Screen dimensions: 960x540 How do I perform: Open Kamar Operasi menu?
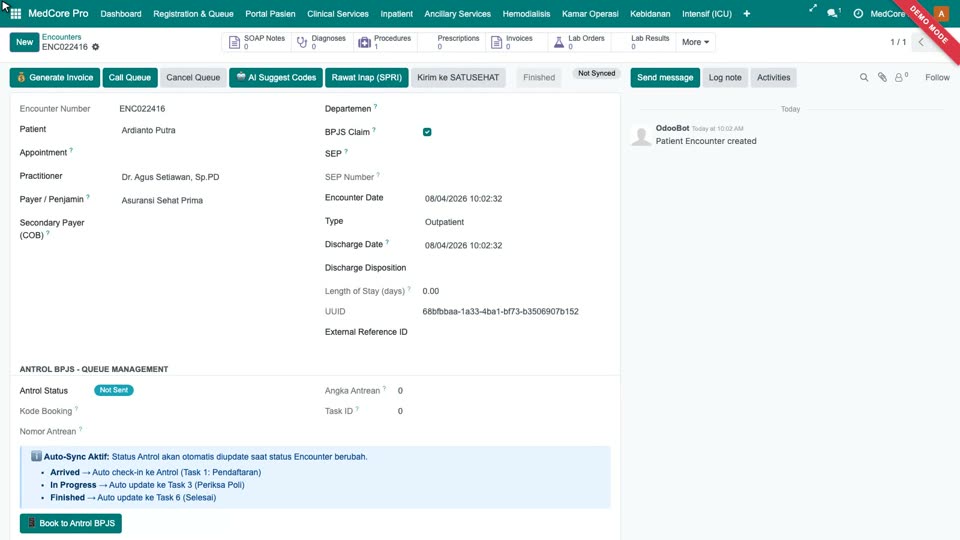590,13
